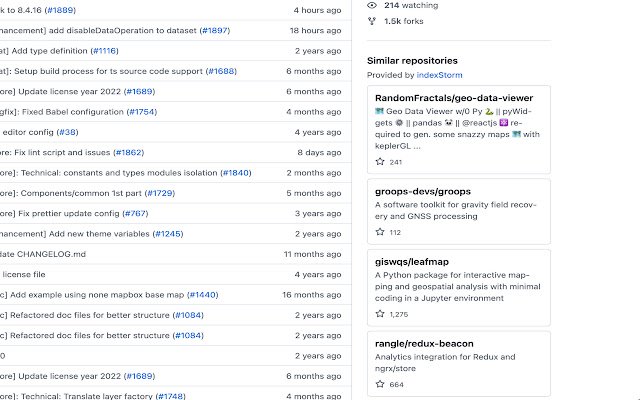This screenshot has height=400, width=640.
Task: Click the 11 months ago timestamp
Action: click(313, 254)
